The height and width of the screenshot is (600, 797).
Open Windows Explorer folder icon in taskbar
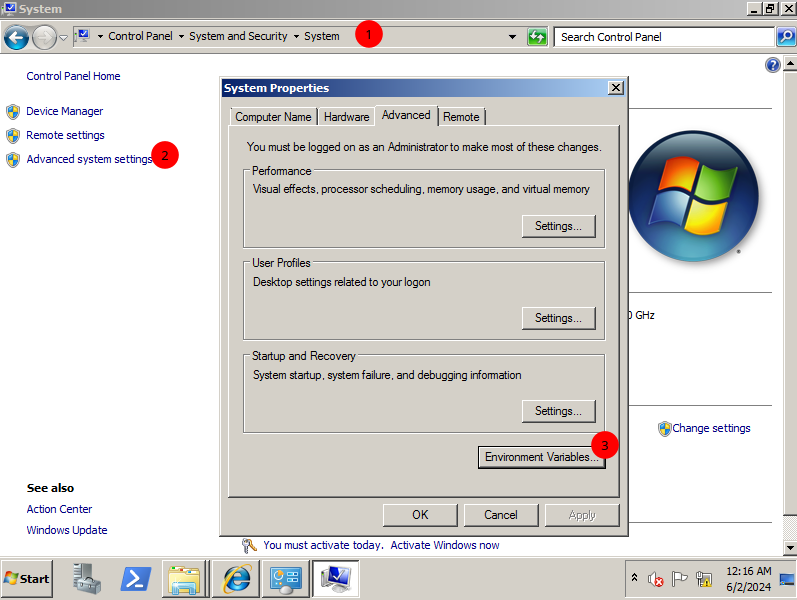coord(184,578)
